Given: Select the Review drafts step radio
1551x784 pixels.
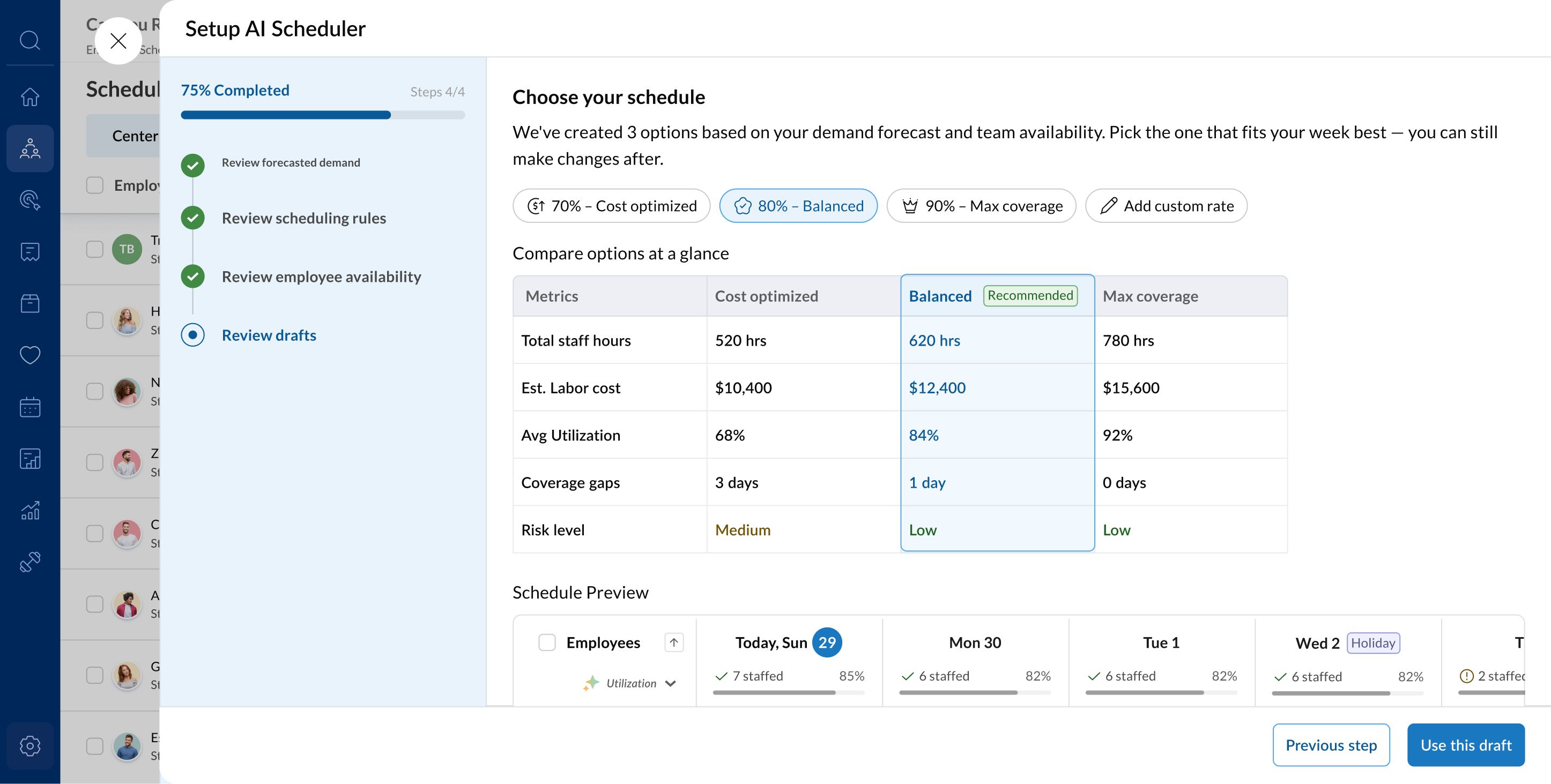Looking at the screenshot, I should (x=192, y=335).
